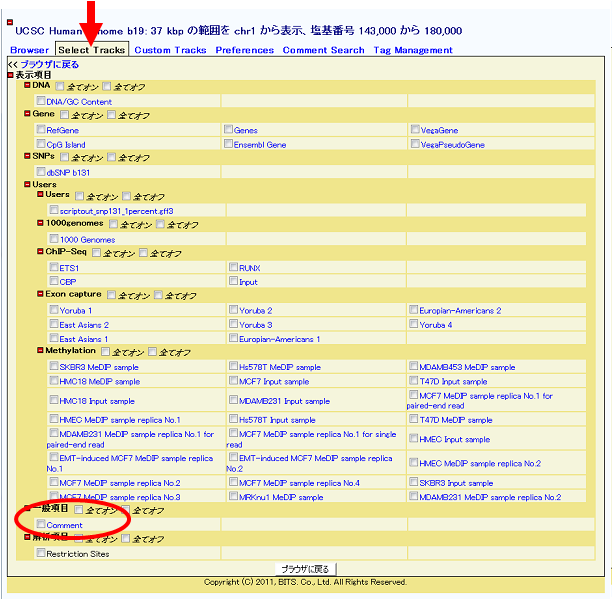Open SKBR3 MeDIP sample link
The height and width of the screenshot is (600, 612).
99,367
